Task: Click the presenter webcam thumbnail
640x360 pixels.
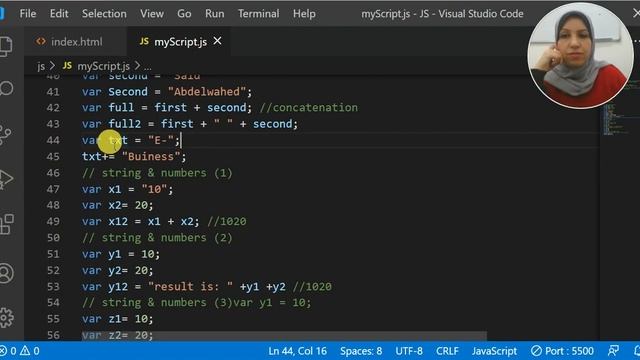Action: 580,56
